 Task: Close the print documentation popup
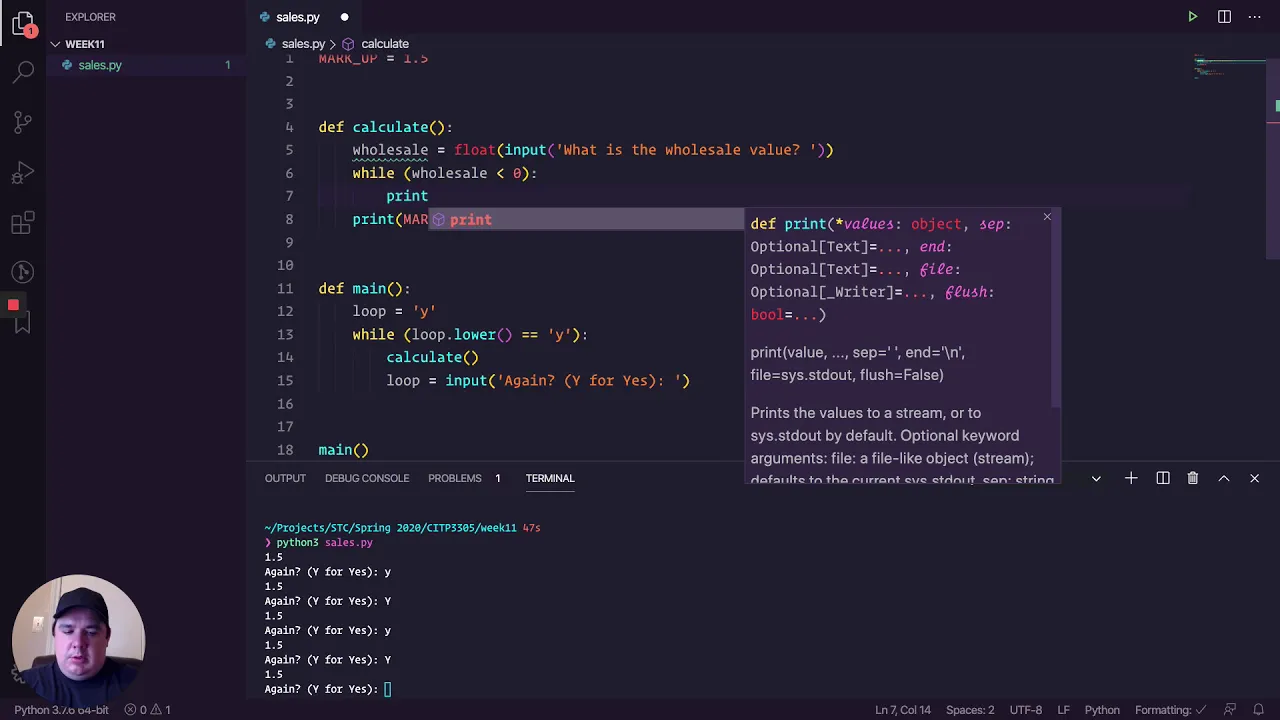pos(1047,217)
